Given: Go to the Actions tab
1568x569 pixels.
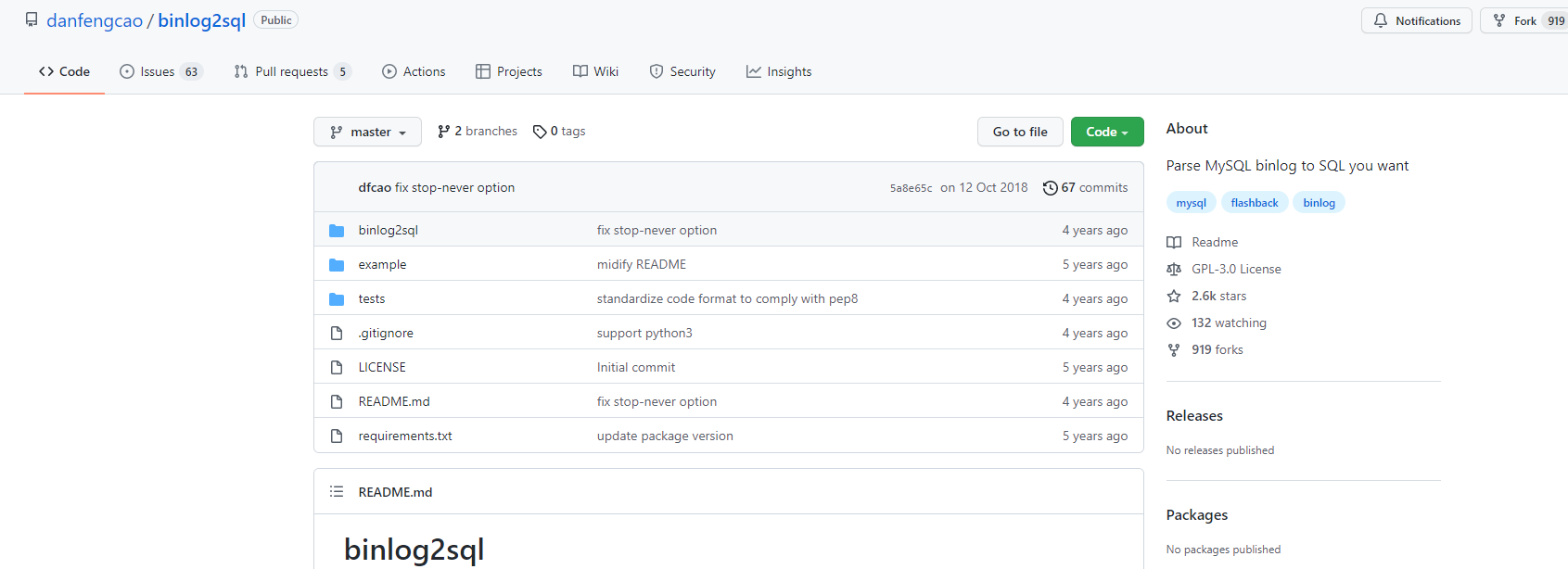Looking at the screenshot, I should [x=414, y=71].
